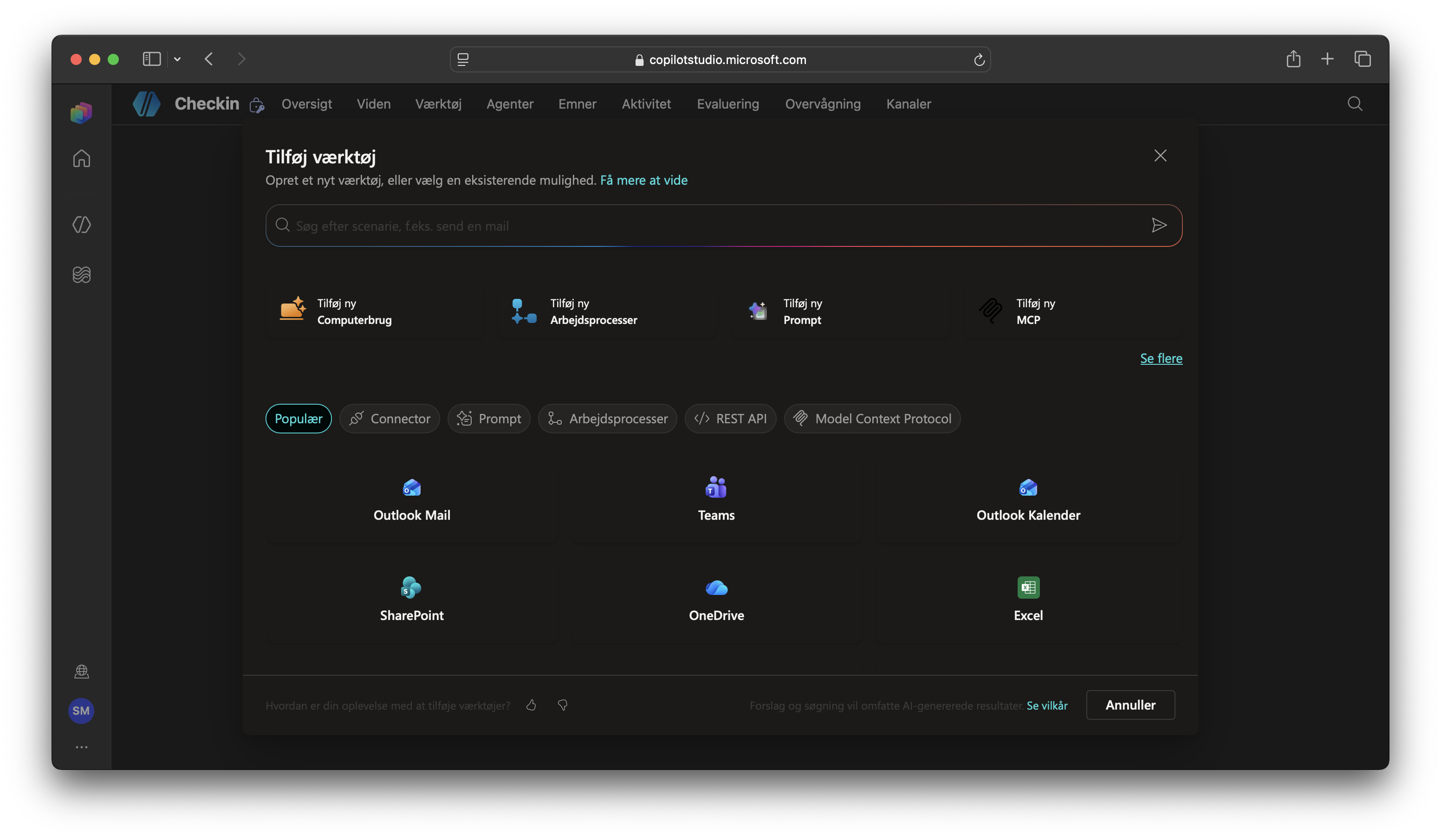Switch to the Viden tab
The image size is (1441, 840).
(x=373, y=104)
